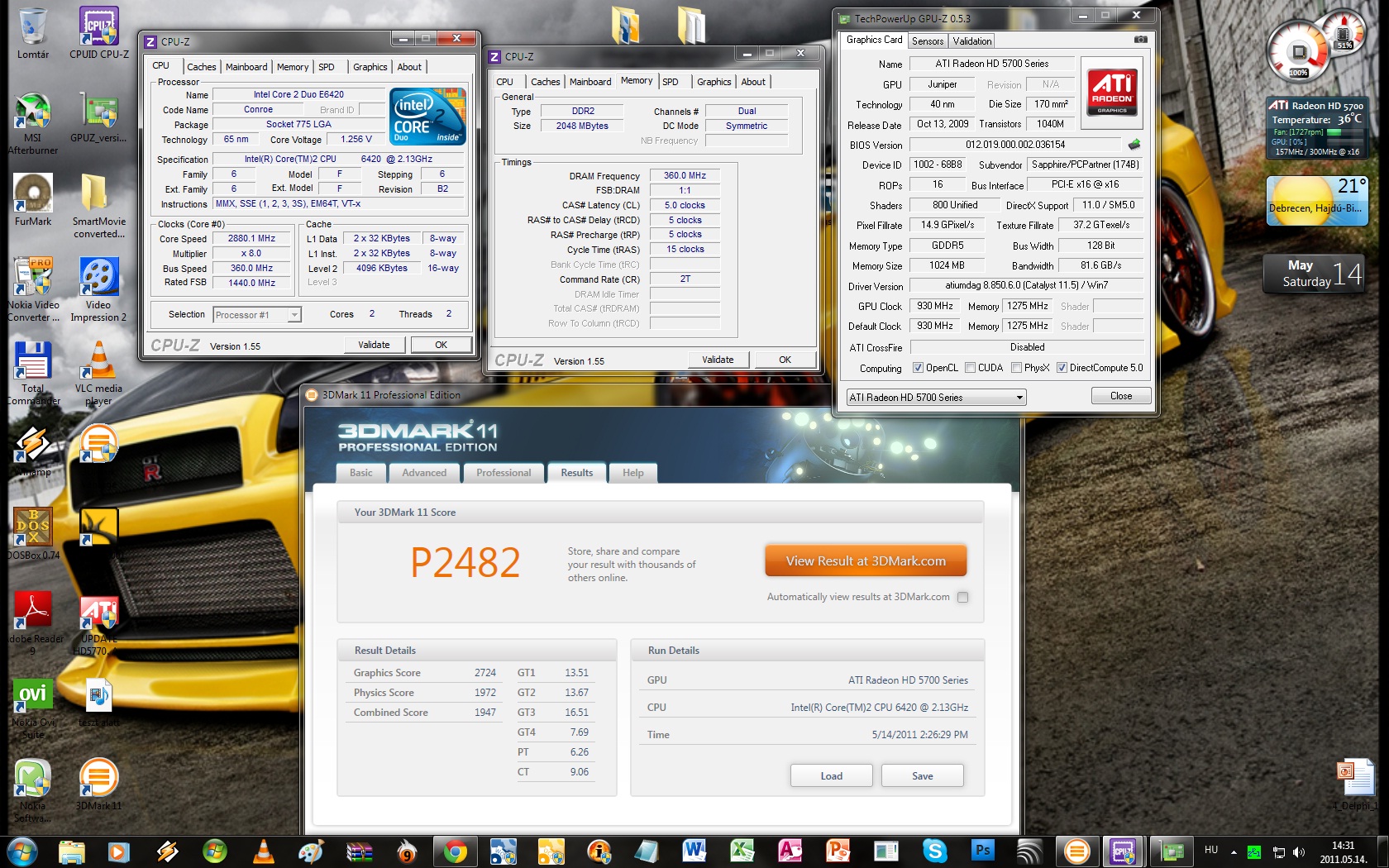Open the Windows Start menu

pyautogui.click(x=22, y=851)
